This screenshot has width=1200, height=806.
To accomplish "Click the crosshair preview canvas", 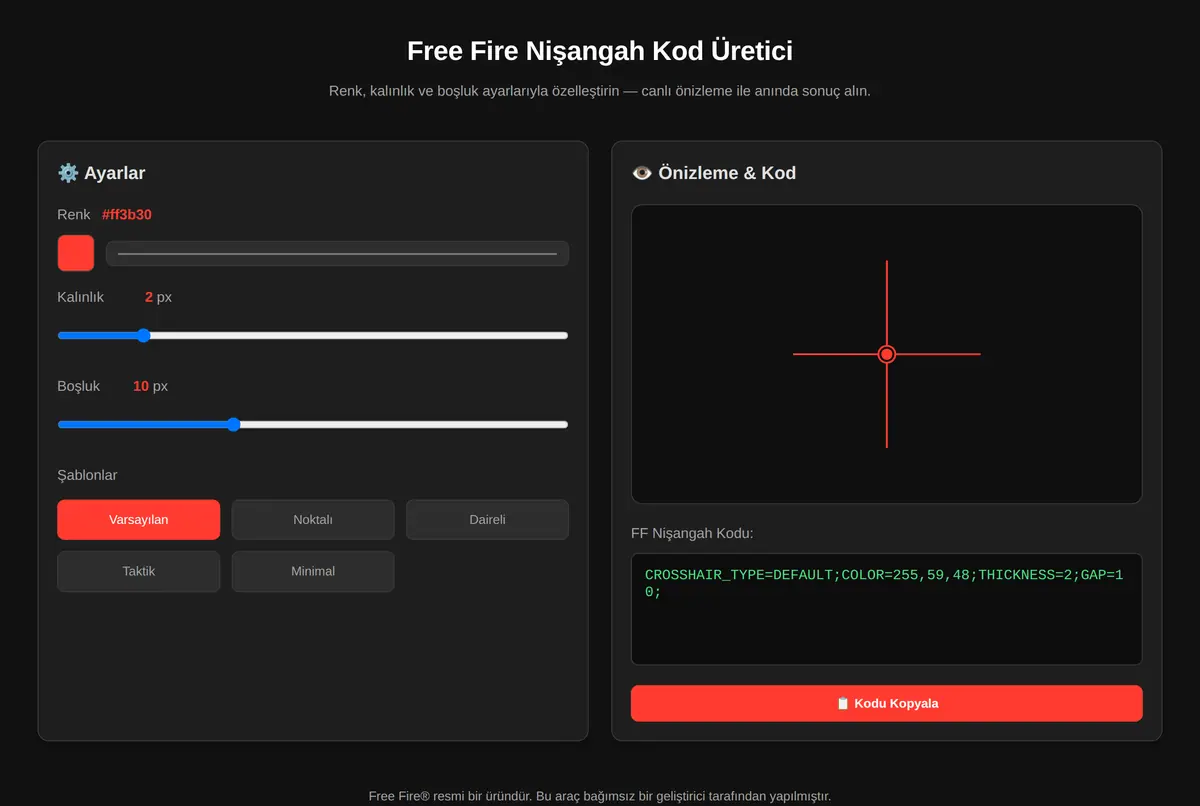I will tap(886, 354).
